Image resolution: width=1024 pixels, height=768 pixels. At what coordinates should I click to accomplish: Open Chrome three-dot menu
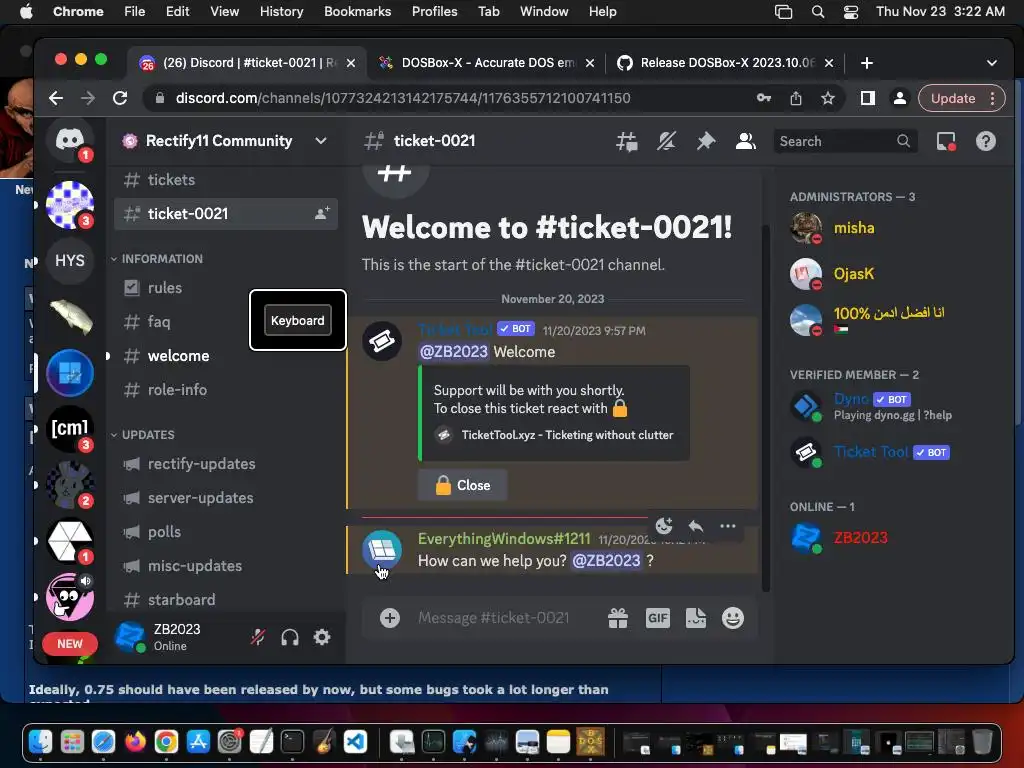click(x=993, y=98)
